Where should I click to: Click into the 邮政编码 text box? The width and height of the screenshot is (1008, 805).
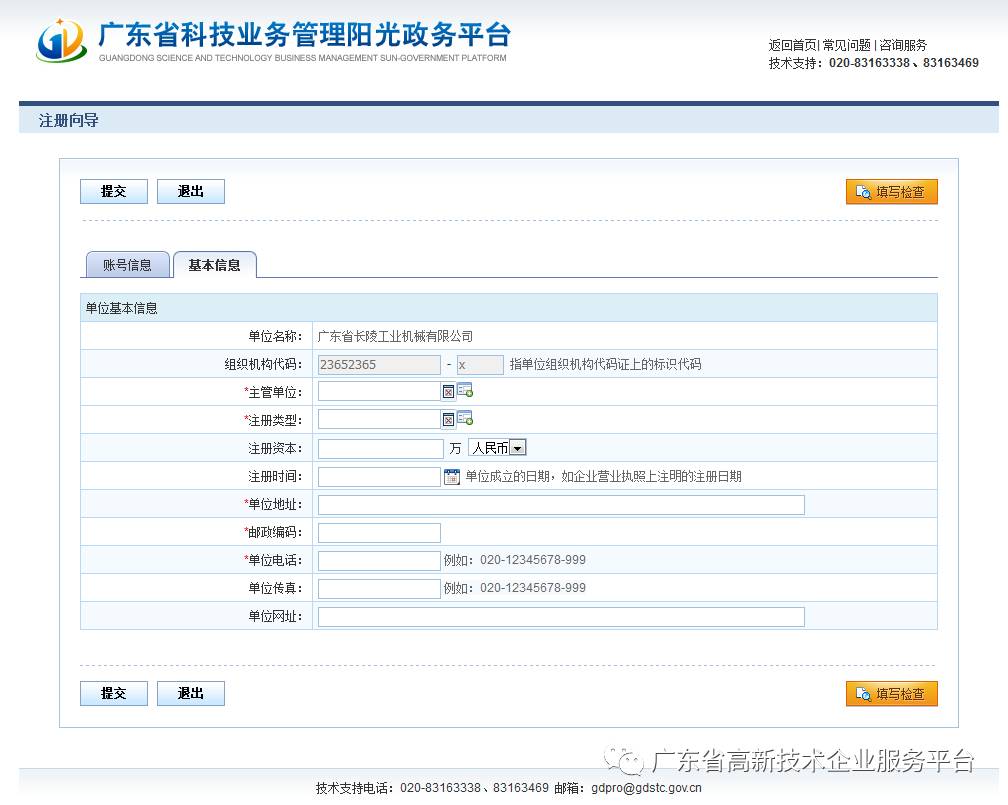379,533
